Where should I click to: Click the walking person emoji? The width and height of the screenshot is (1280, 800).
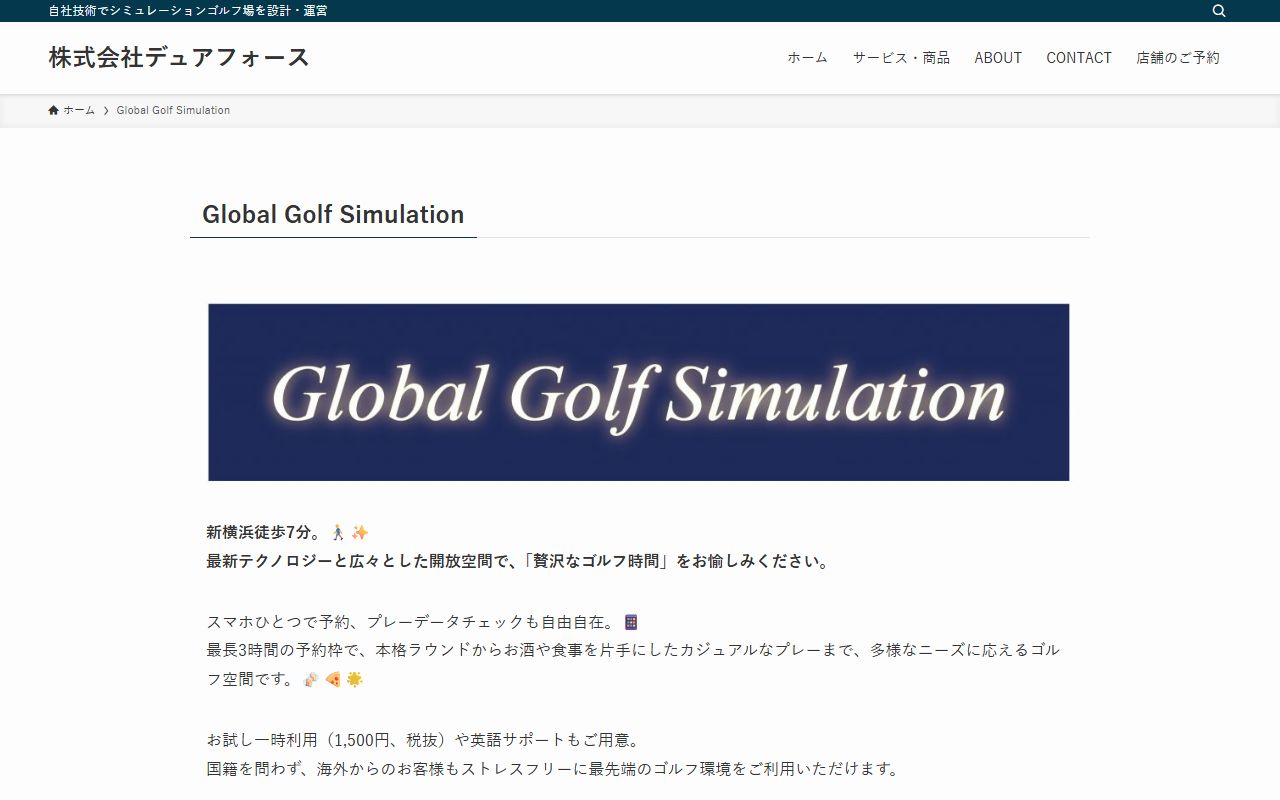338,532
